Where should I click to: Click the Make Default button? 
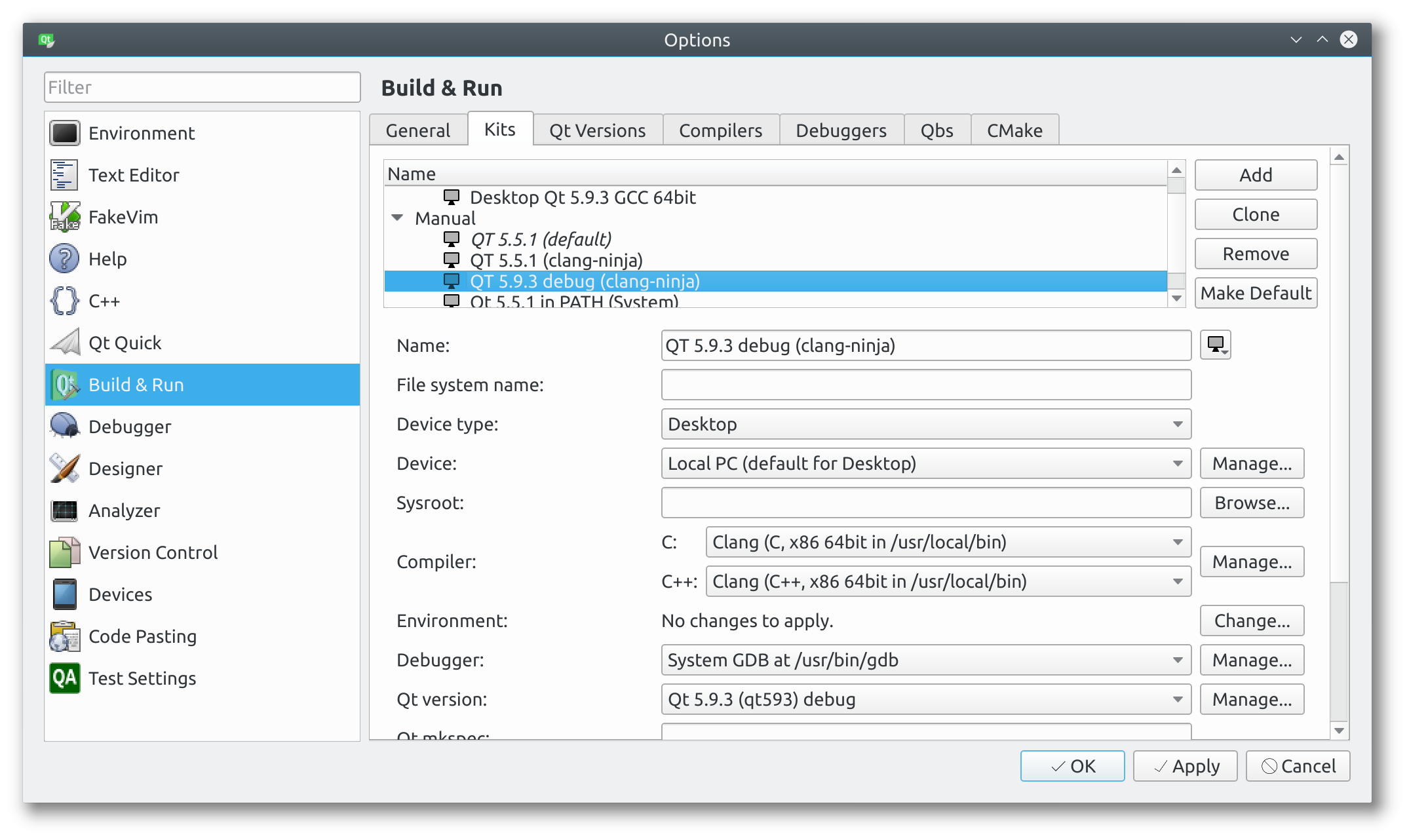point(1254,292)
